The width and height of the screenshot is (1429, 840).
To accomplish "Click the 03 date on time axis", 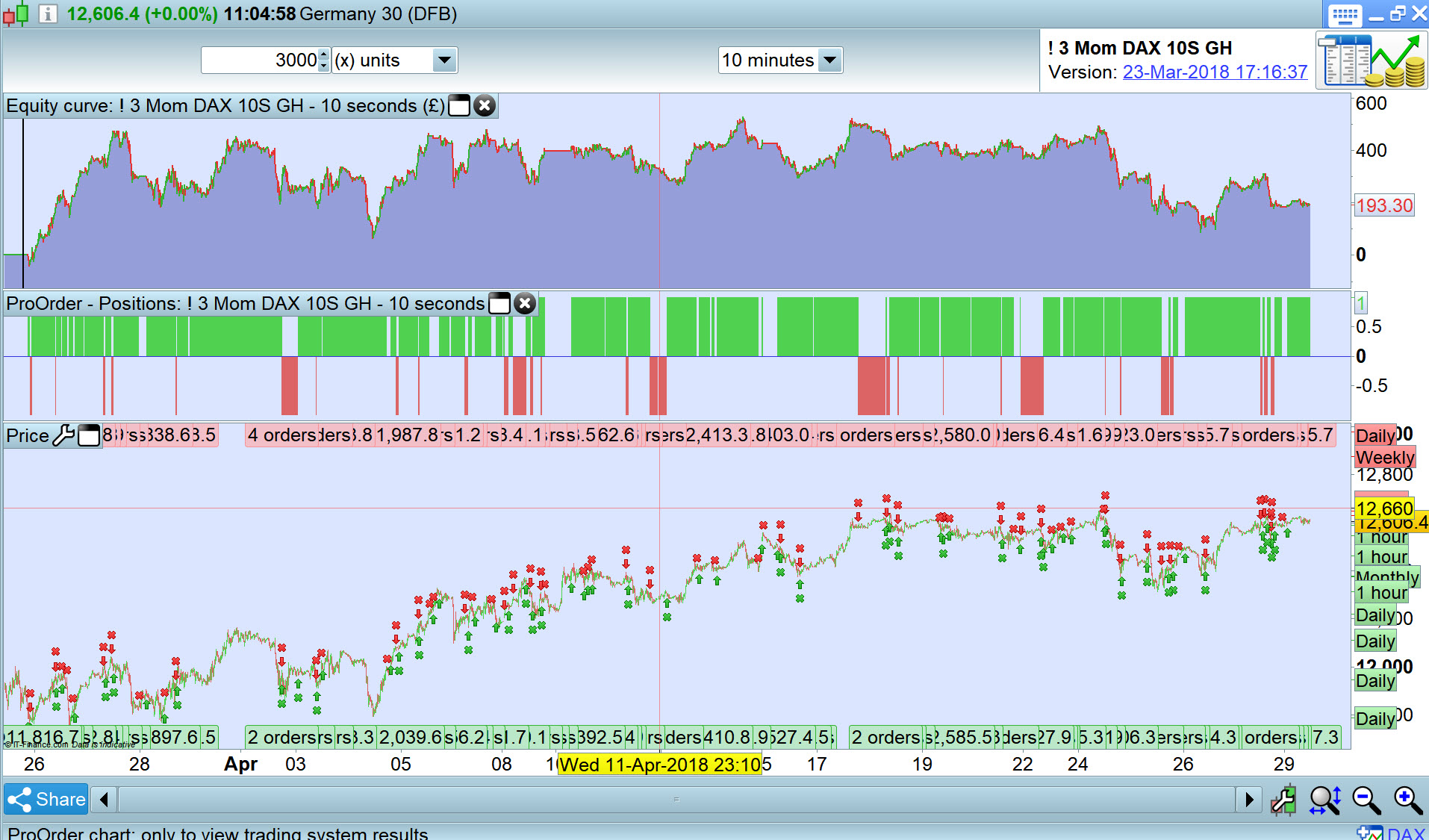I will tap(296, 765).
